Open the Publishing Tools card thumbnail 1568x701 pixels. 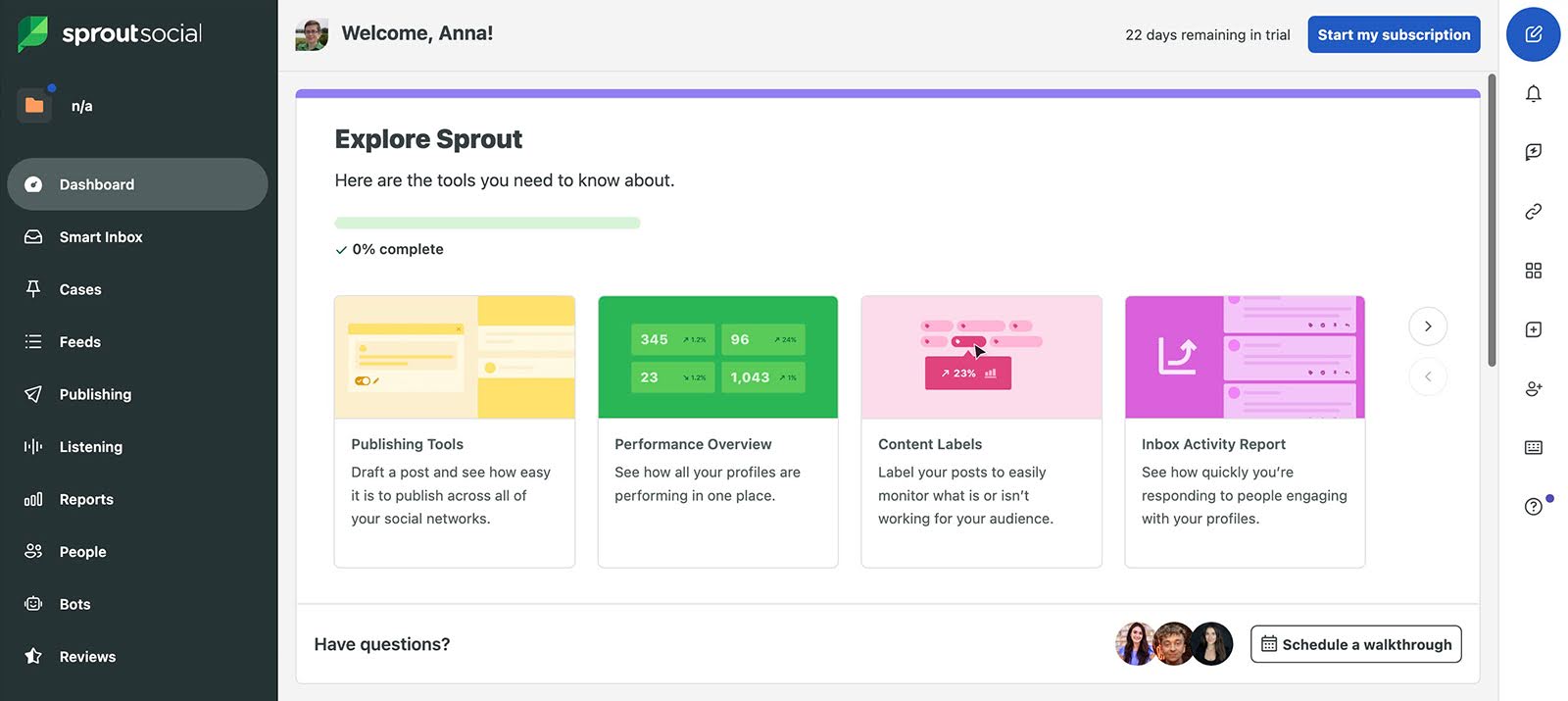point(455,357)
